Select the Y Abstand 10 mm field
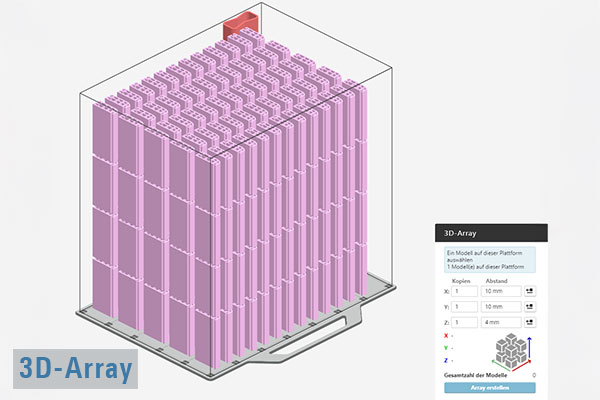This screenshot has width=600, height=400. click(500, 307)
